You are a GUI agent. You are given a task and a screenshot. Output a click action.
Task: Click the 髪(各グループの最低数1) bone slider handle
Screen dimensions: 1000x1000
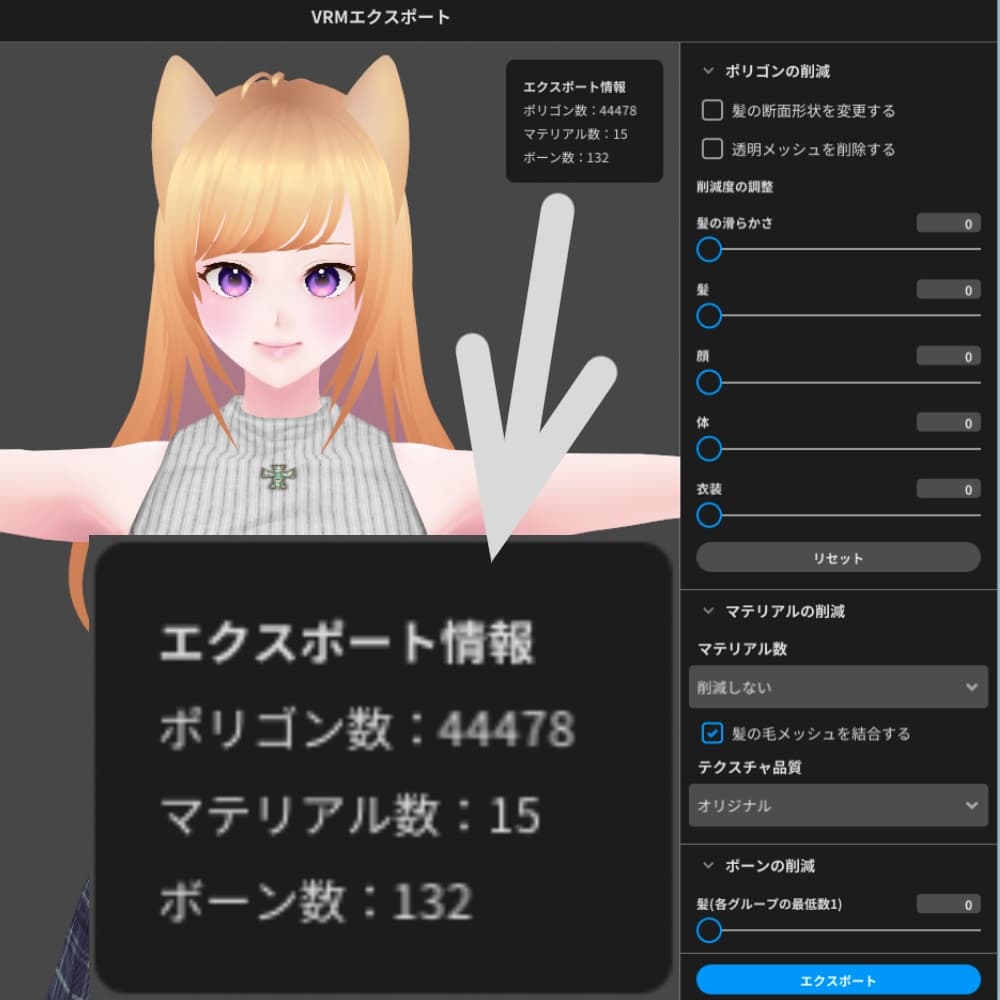point(709,930)
